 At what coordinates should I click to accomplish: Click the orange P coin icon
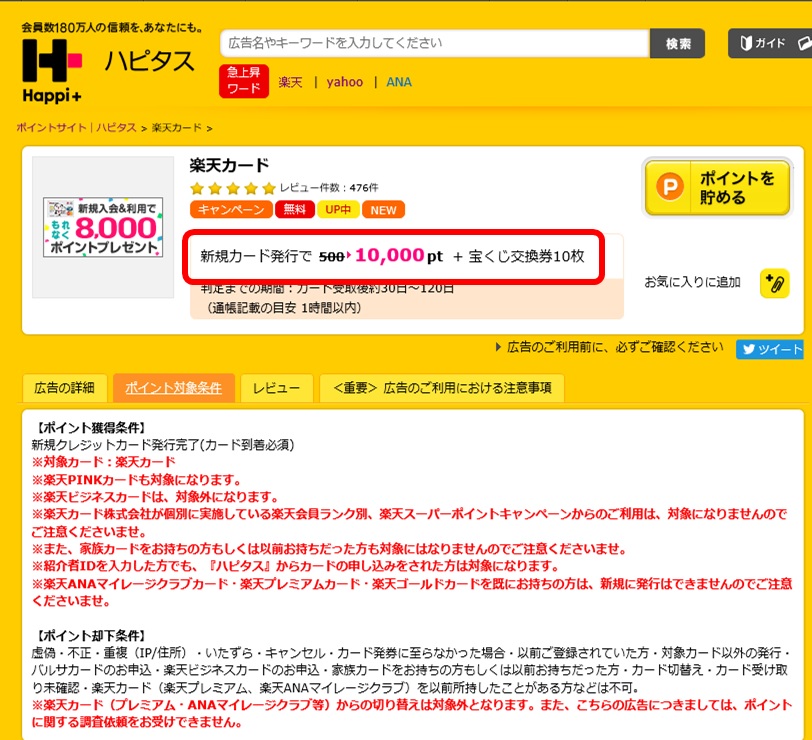click(670, 186)
